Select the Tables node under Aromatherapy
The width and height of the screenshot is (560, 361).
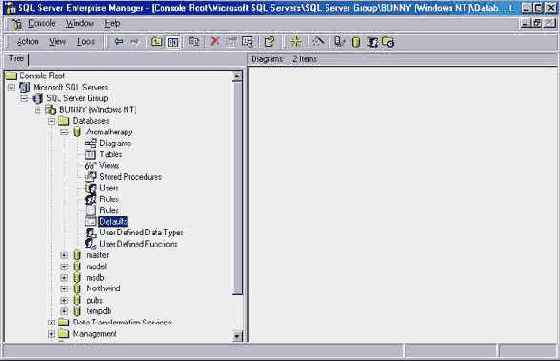pos(111,154)
